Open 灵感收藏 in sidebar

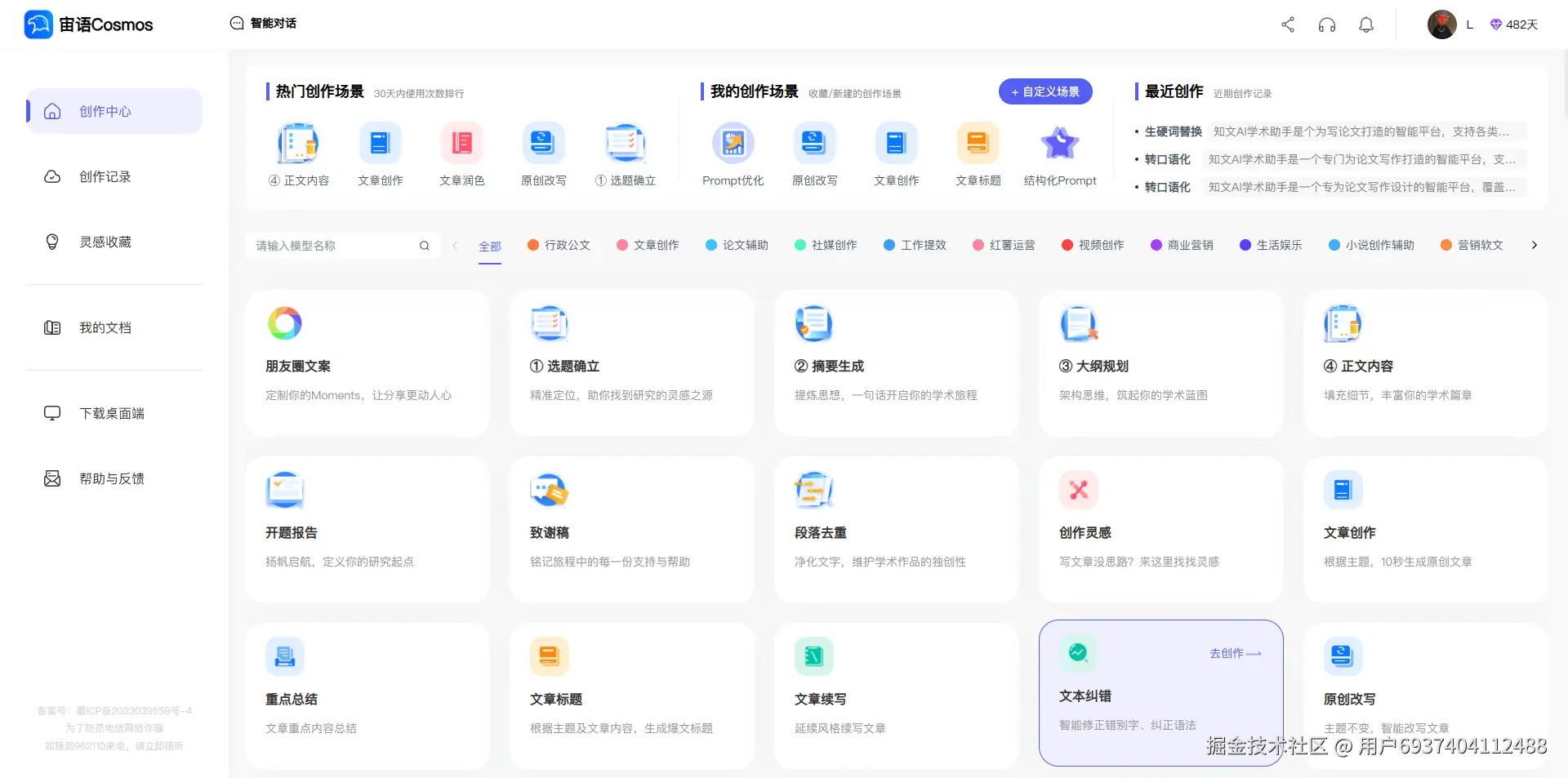point(114,242)
